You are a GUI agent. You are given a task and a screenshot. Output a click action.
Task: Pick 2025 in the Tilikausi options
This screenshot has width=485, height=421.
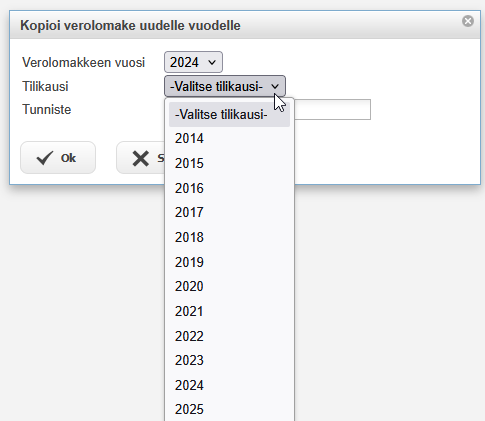[229, 409]
